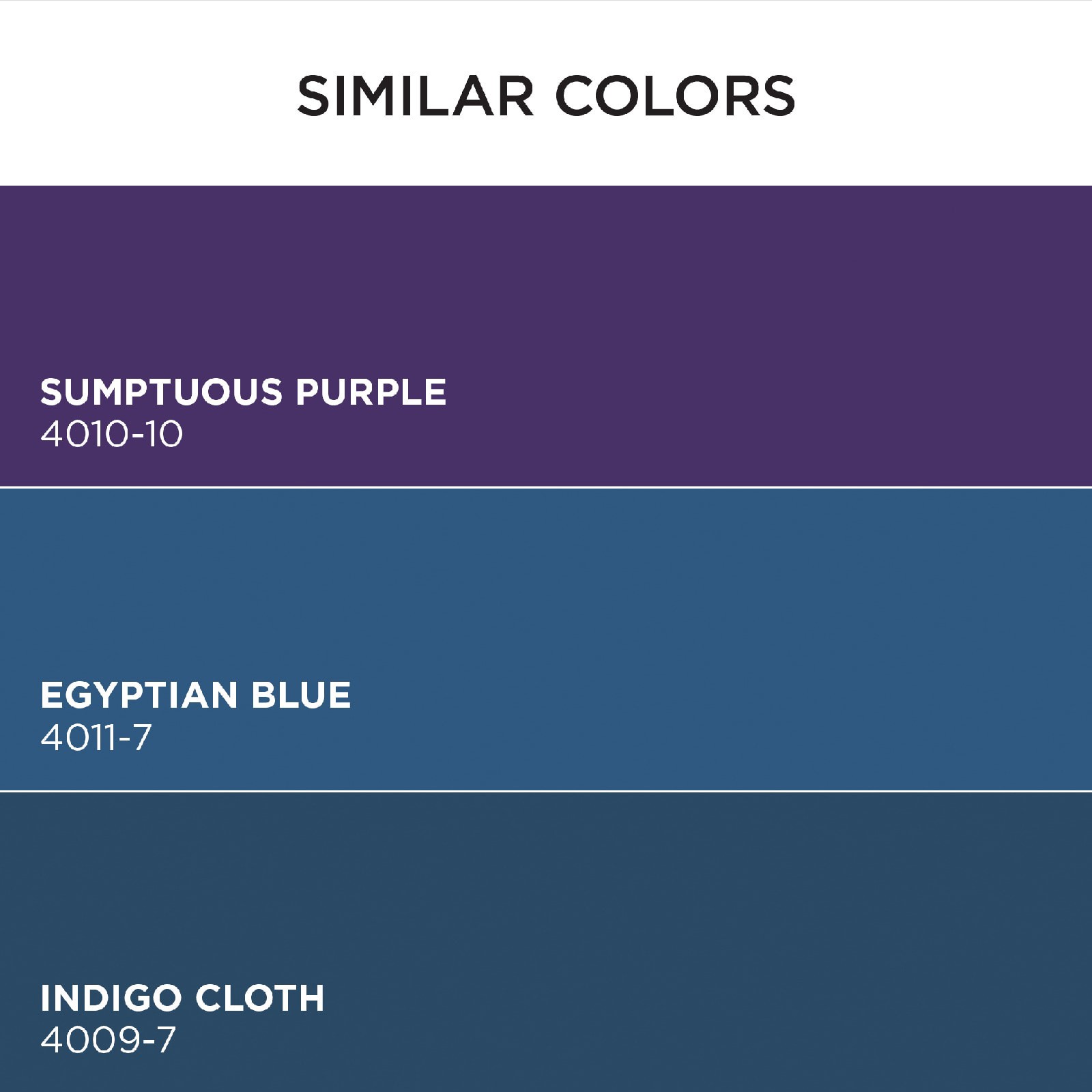The image size is (1092, 1092).
Task: Click the color code 4009-7
Action: tap(108, 1040)
